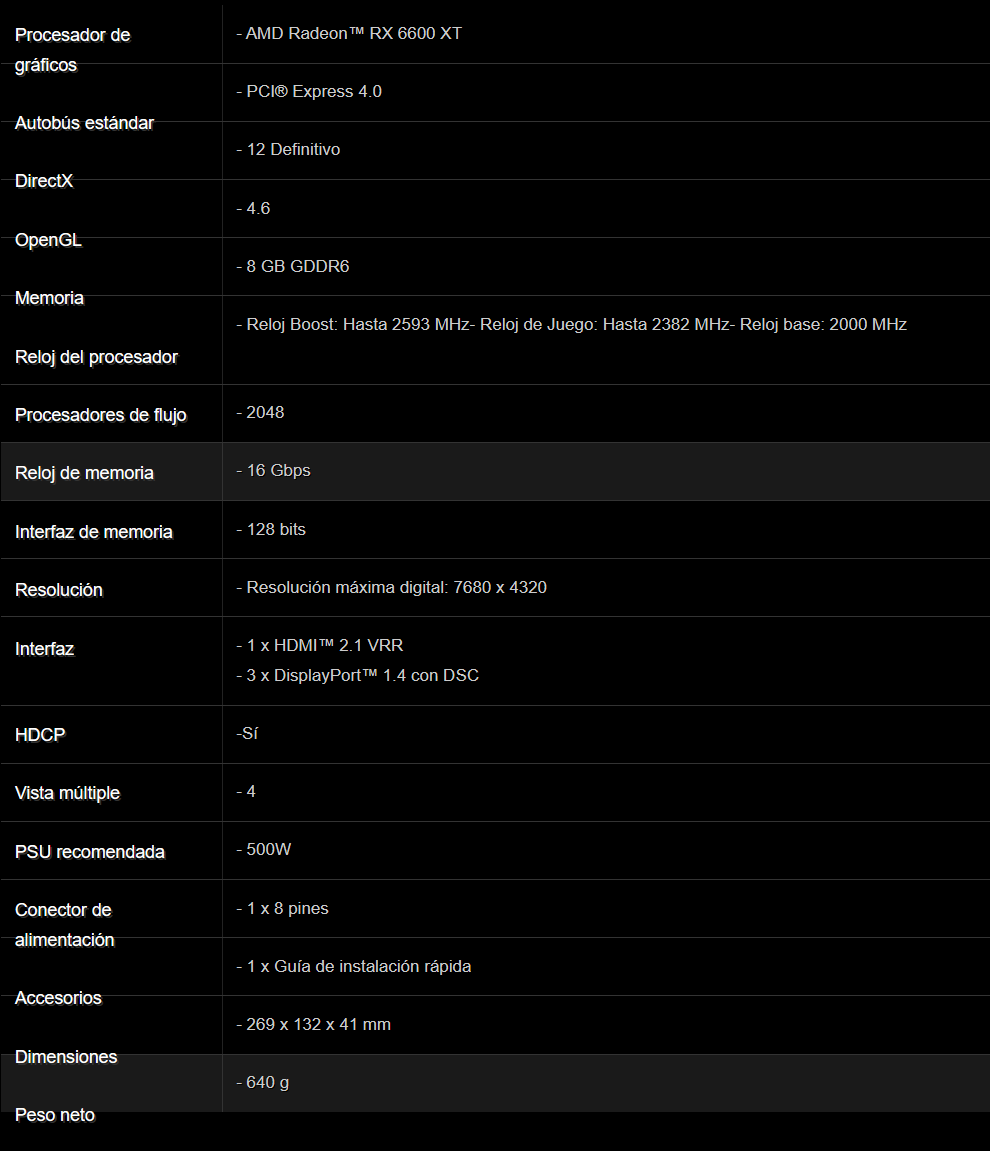
Task: Click the HDCP row label
Action: click(40, 735)
